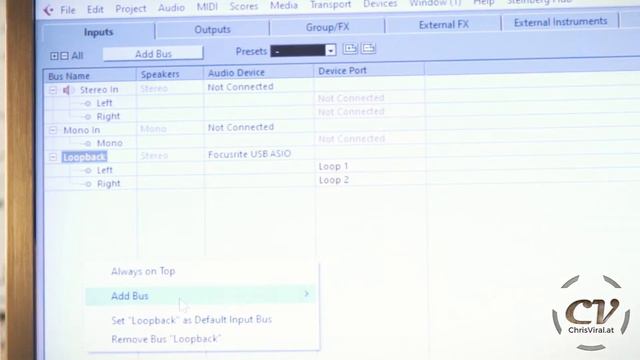Set Loopback as Default Input Bus
The height and width of the screenshot is (360, 640).
[191, 320]
